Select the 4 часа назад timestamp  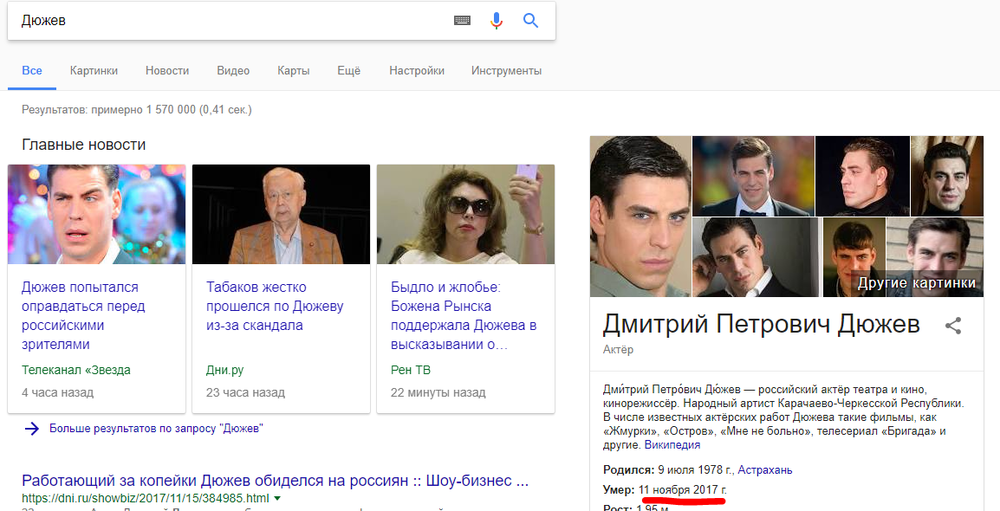coord(57,392)
